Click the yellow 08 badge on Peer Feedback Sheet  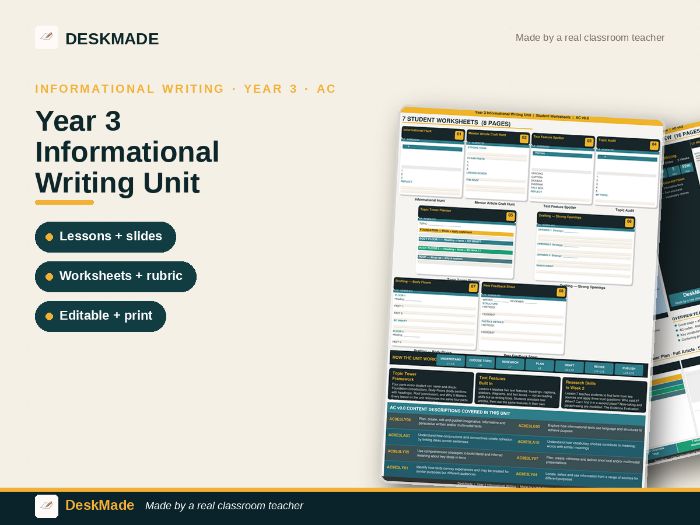pos(561,292)
